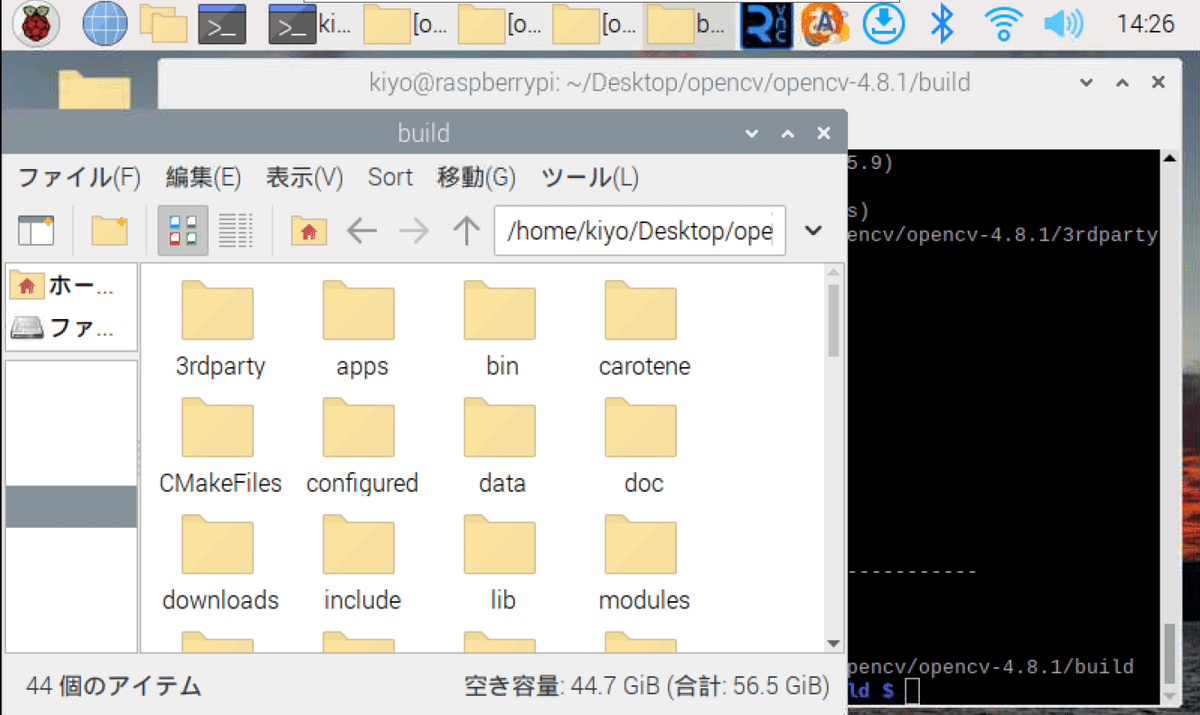Screen dimensions: 1200x715
Task: Switch to the 'b...' folder taskbar entry
Action: 688,24
